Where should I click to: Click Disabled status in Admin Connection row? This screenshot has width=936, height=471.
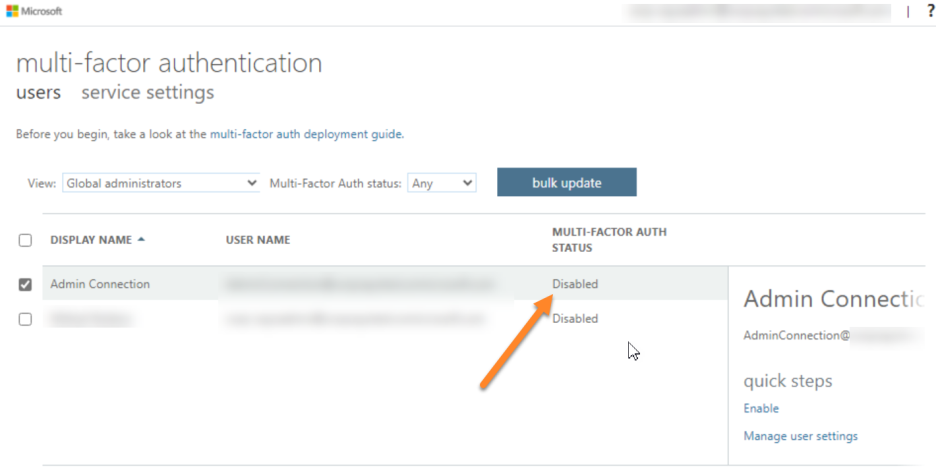(x=574, y=284)
